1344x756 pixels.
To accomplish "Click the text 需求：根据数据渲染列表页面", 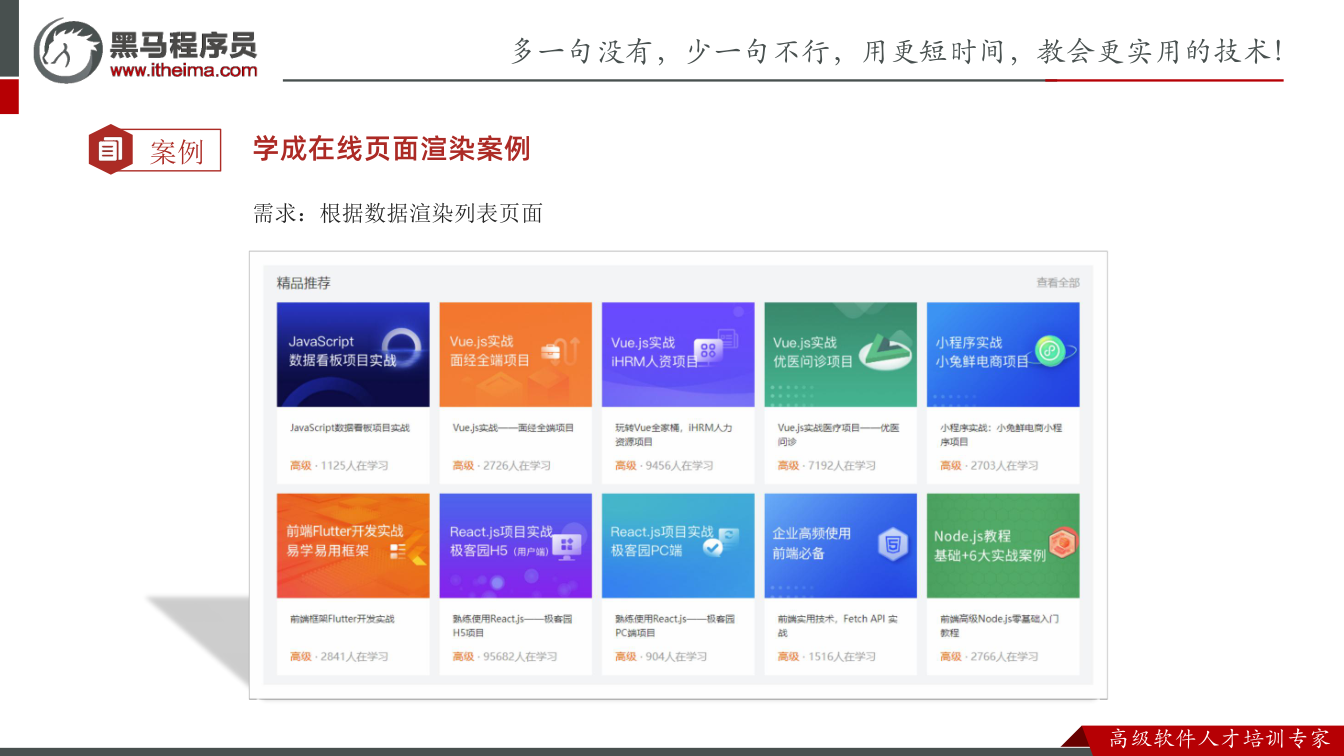I will (397, 213).
